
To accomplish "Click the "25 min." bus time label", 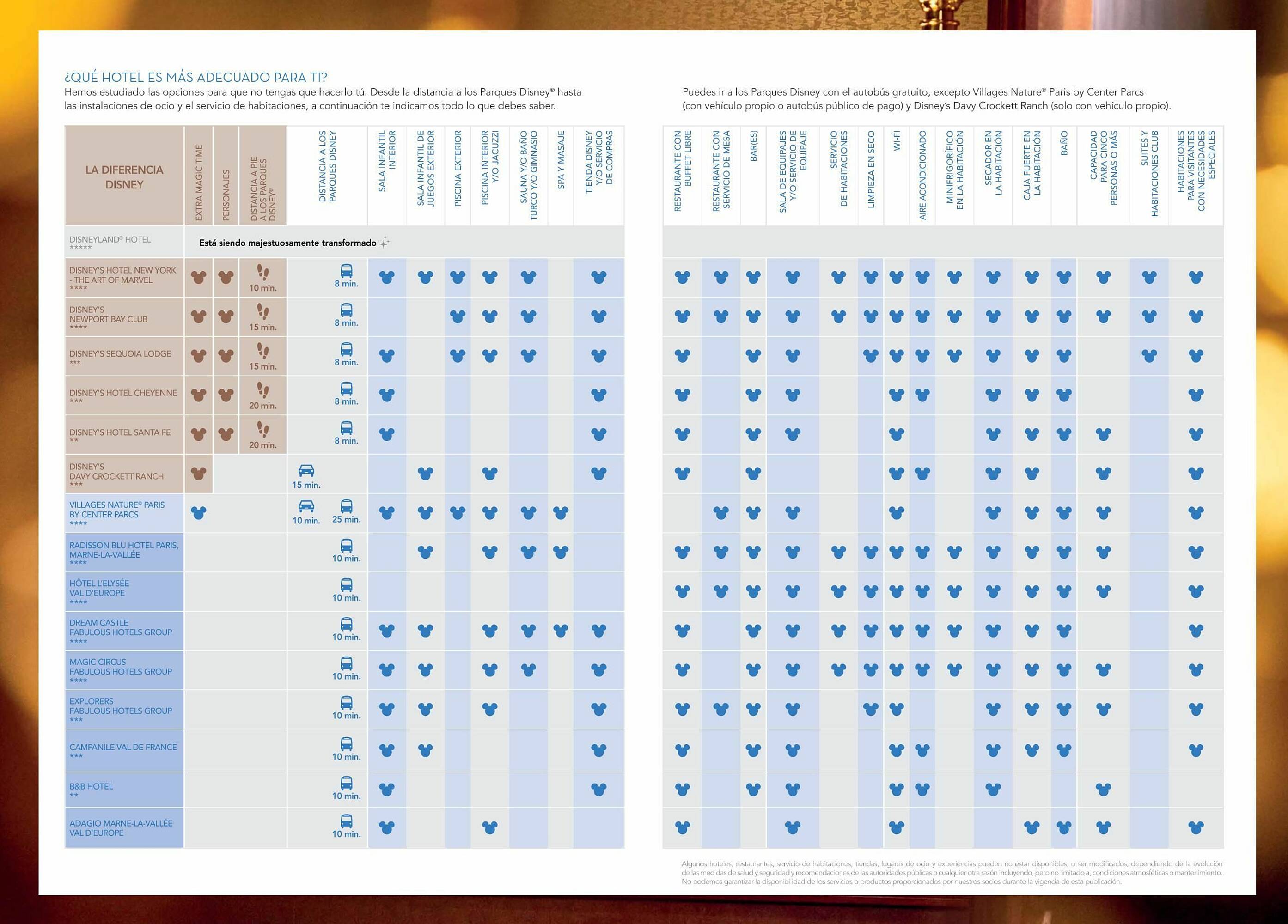I will [347, 519].
